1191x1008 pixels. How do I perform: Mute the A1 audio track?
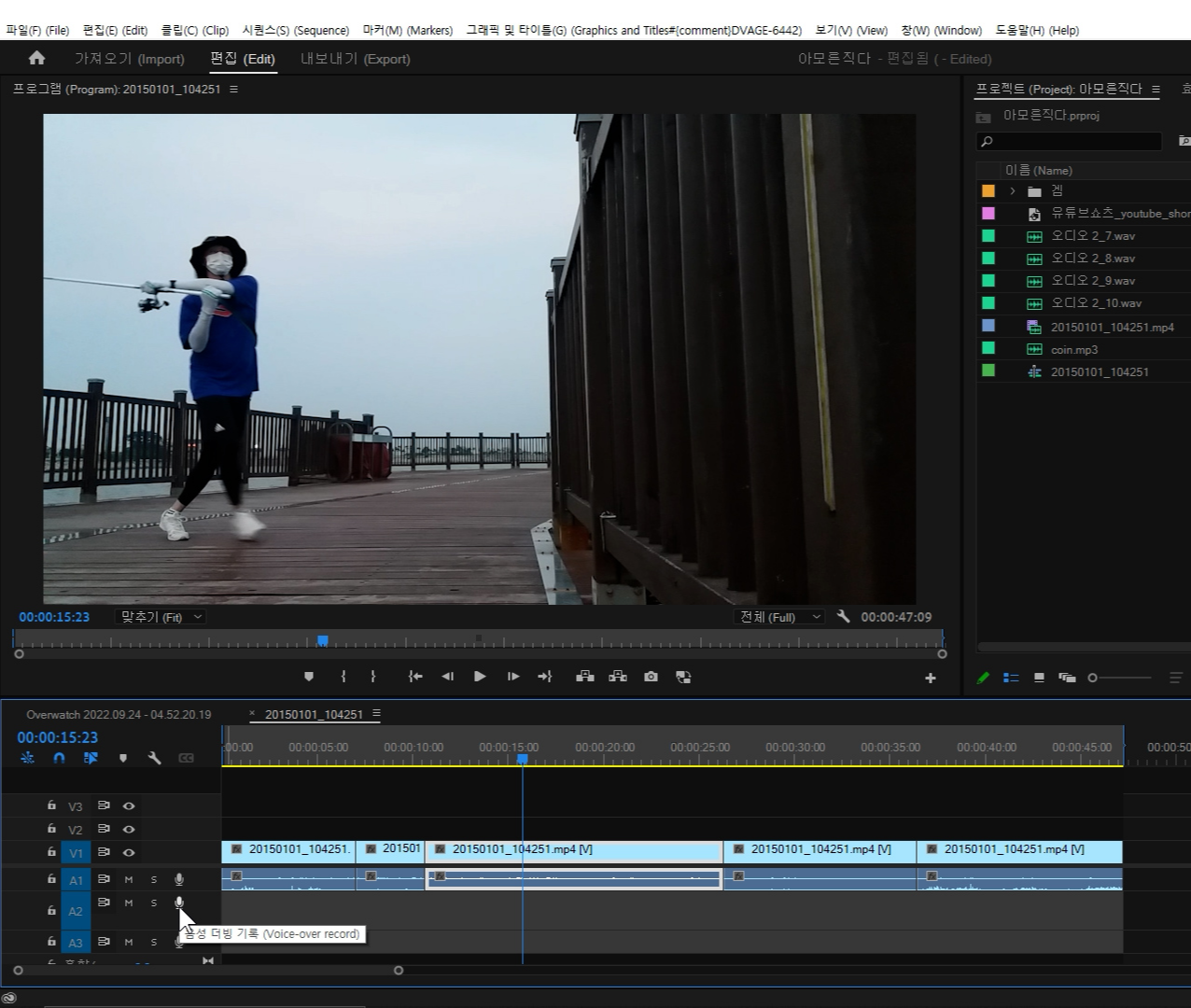click(x=129, y=879)
